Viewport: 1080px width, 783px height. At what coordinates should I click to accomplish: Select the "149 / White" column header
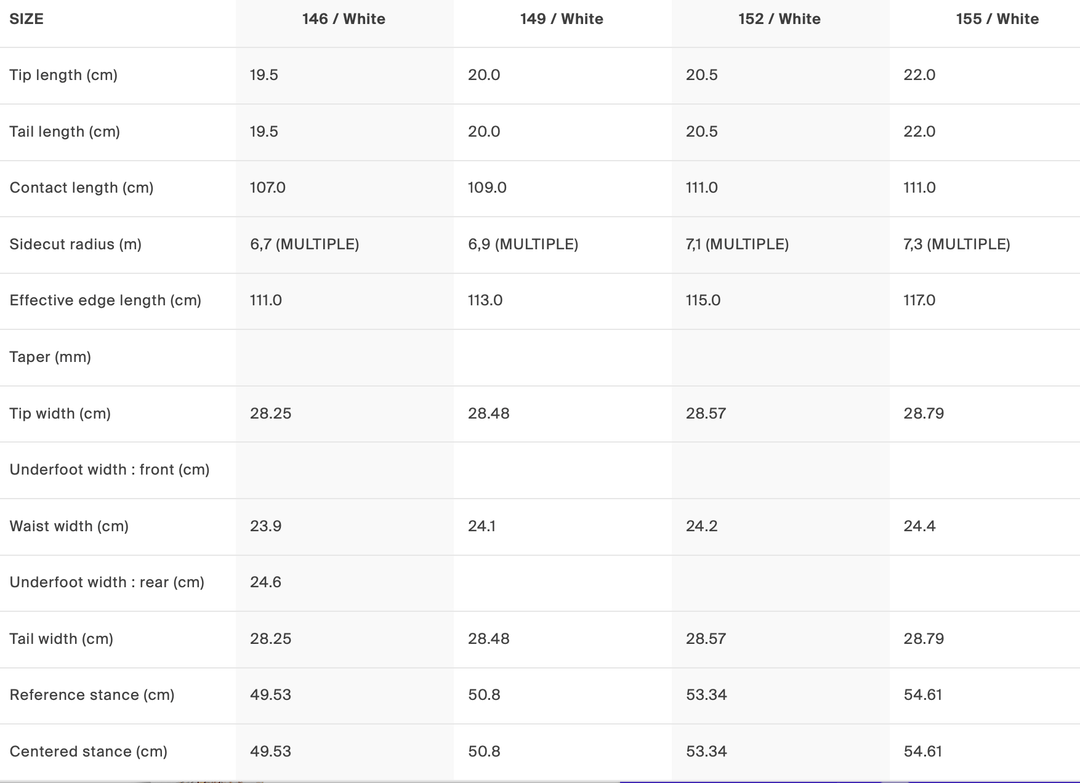click(x=562, y=19)
